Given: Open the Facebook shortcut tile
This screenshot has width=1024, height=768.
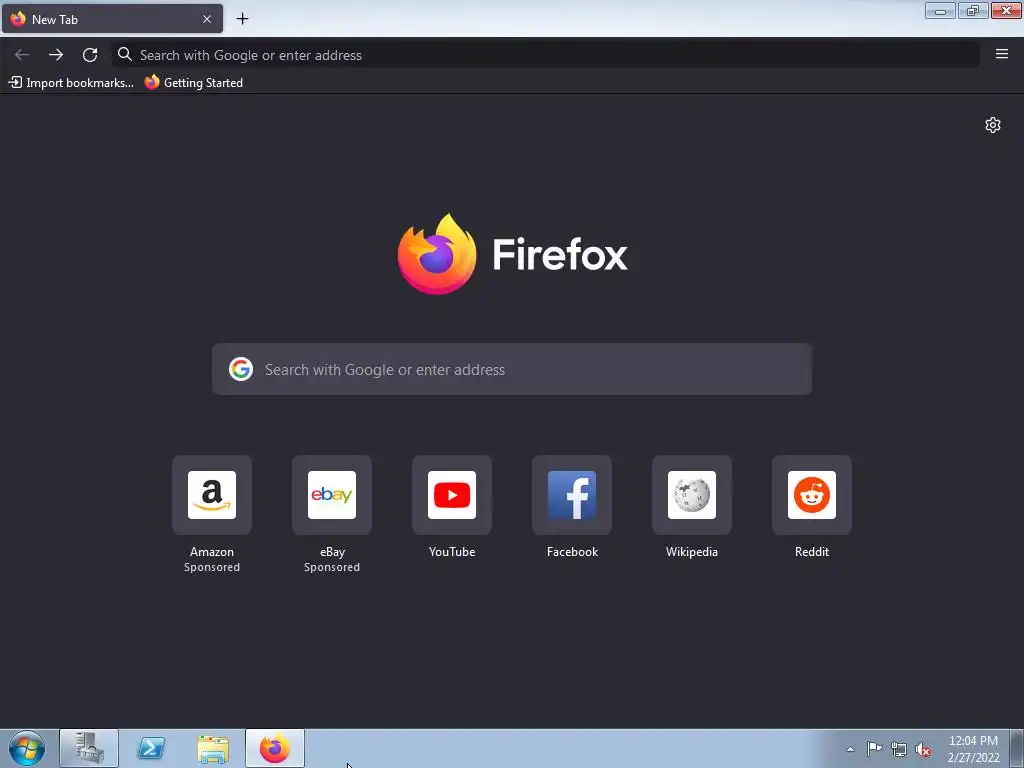Looking at the screenshot, I should (572, 495).
